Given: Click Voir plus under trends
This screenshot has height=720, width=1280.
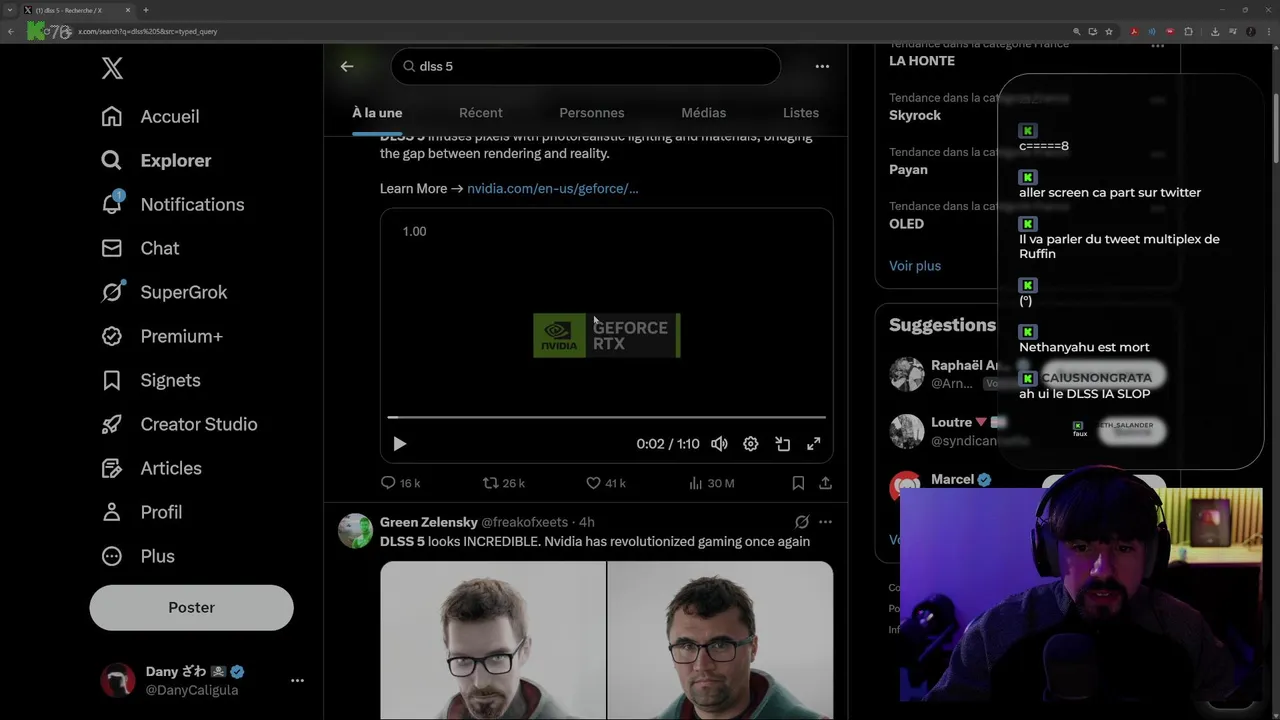Looking at the screenshot, I should pyautogui.click(x=915, y=266).
